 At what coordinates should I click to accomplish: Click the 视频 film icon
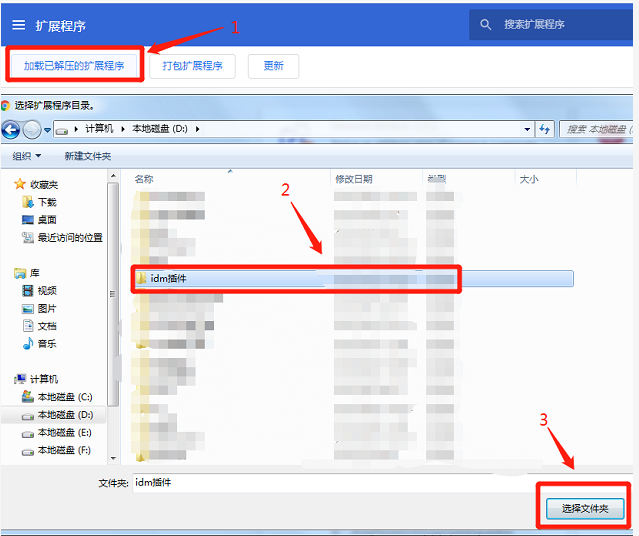[28, 291]
